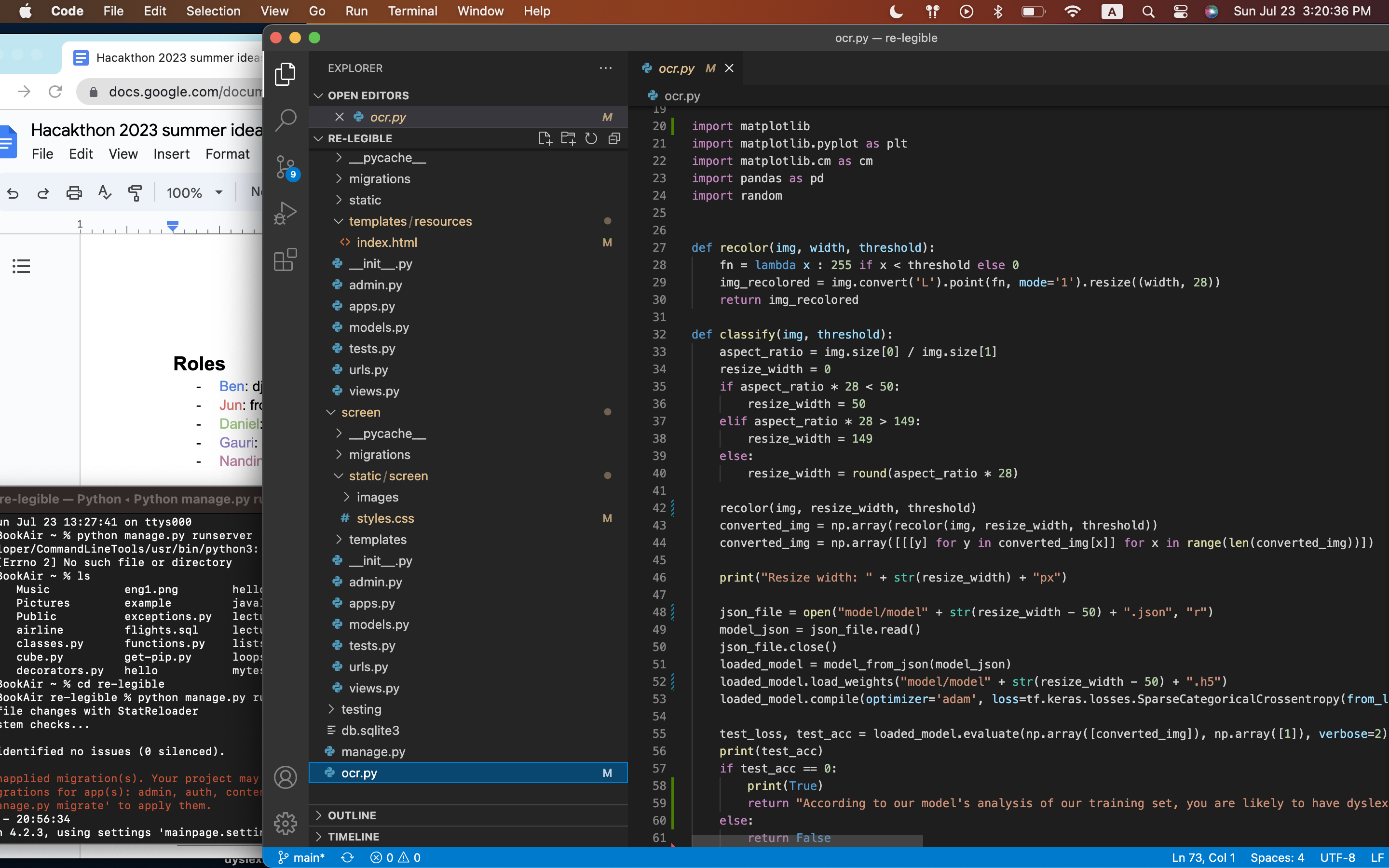Image resolution: width=1389 pixels, height=868 pixels.
Task: Close the ocr.py editor tab
Action: click(729, 68)
